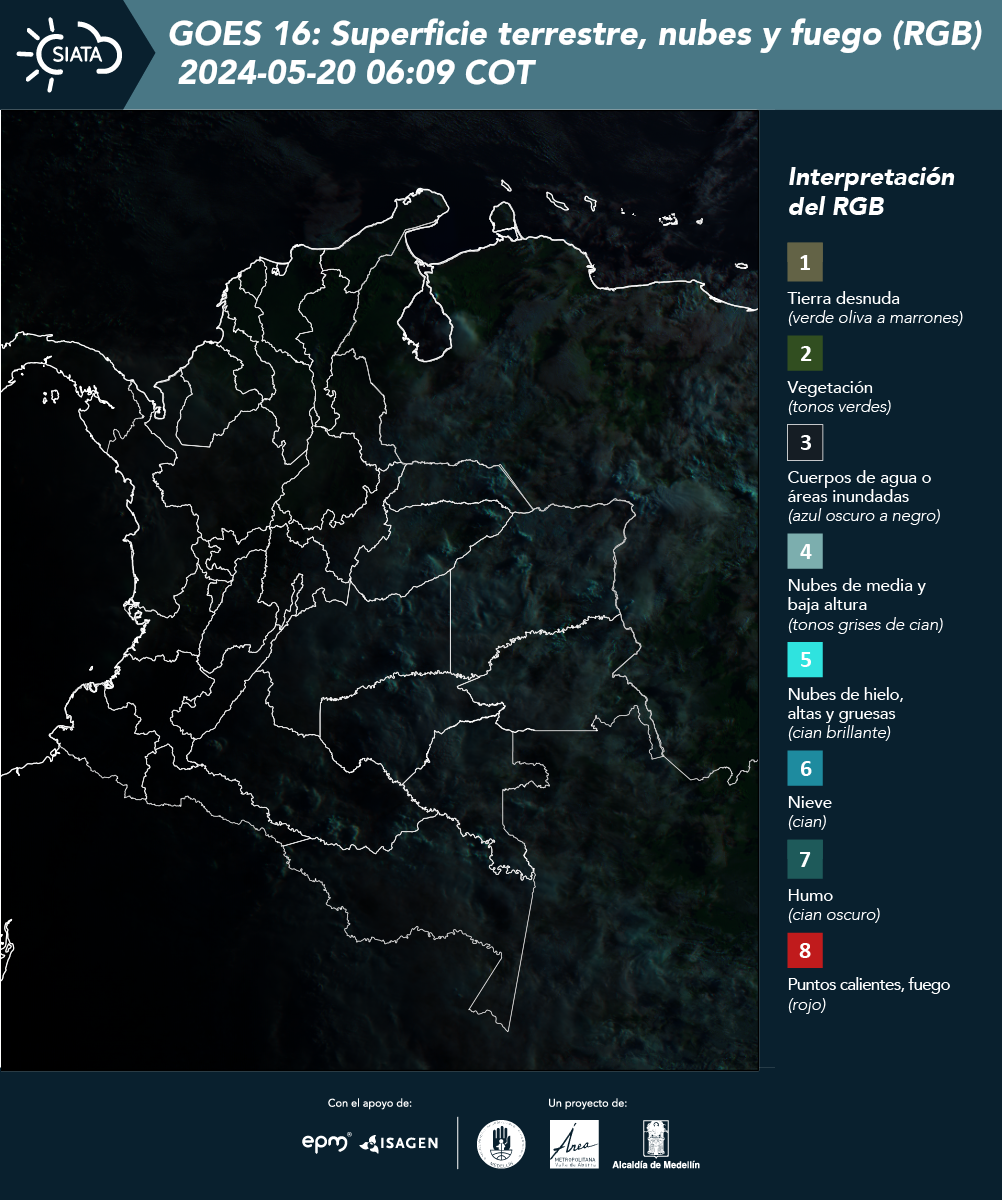Click the label 'Puntos calientes, fuego'

pyautogui.click(x=869, y=985)
